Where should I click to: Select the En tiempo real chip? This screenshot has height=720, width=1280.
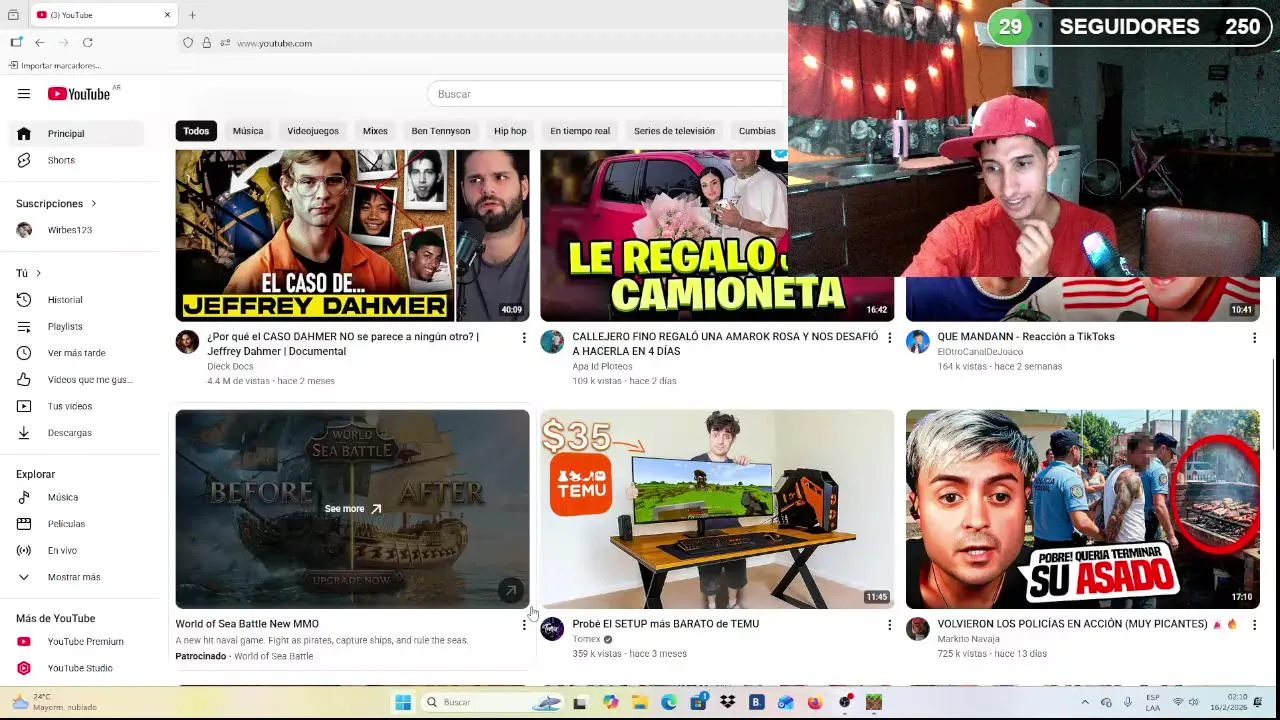[x=580, y=131]
